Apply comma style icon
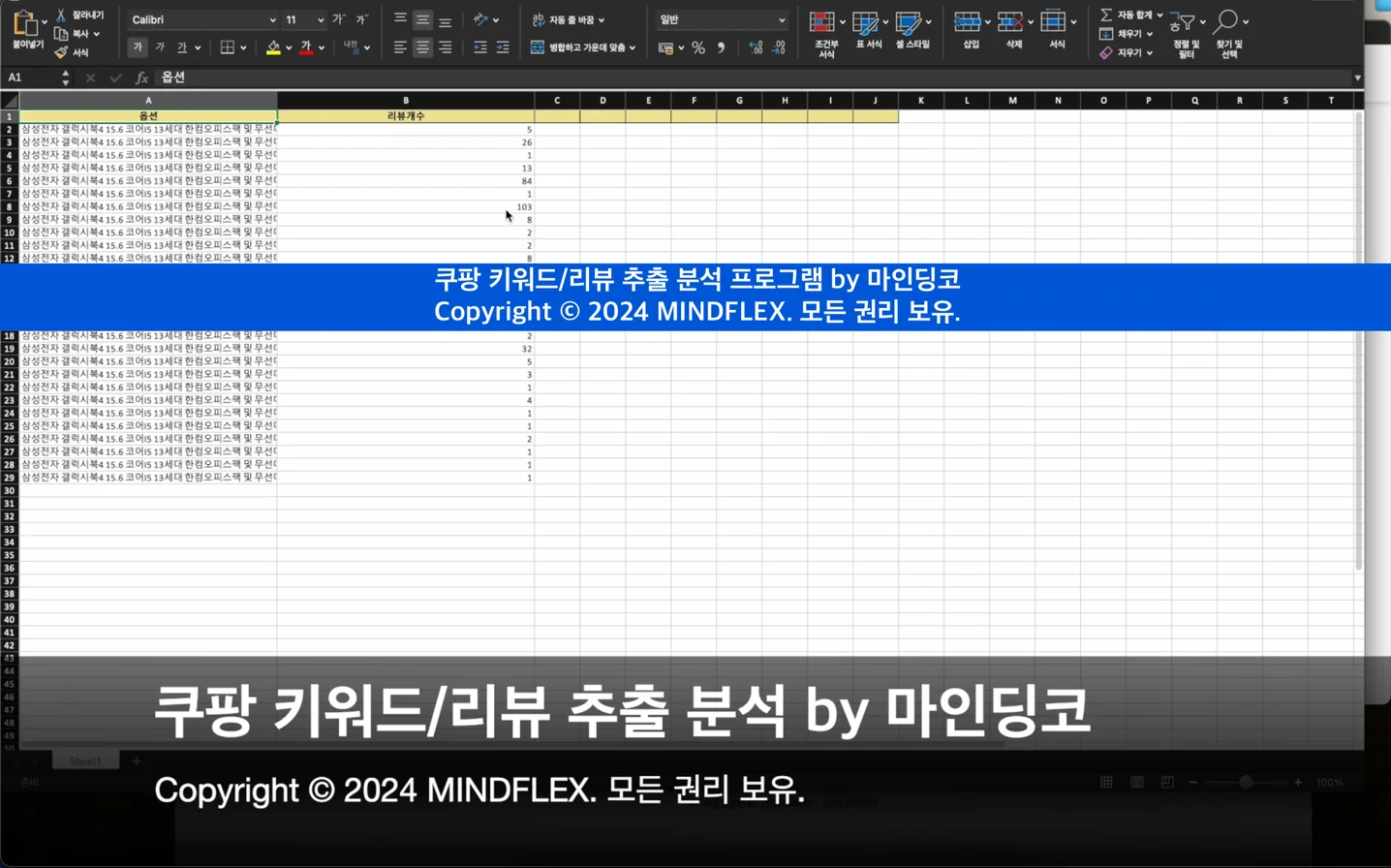Viewport: 1391px width, 868px height. pyautogui.click(x=721, y=48)
